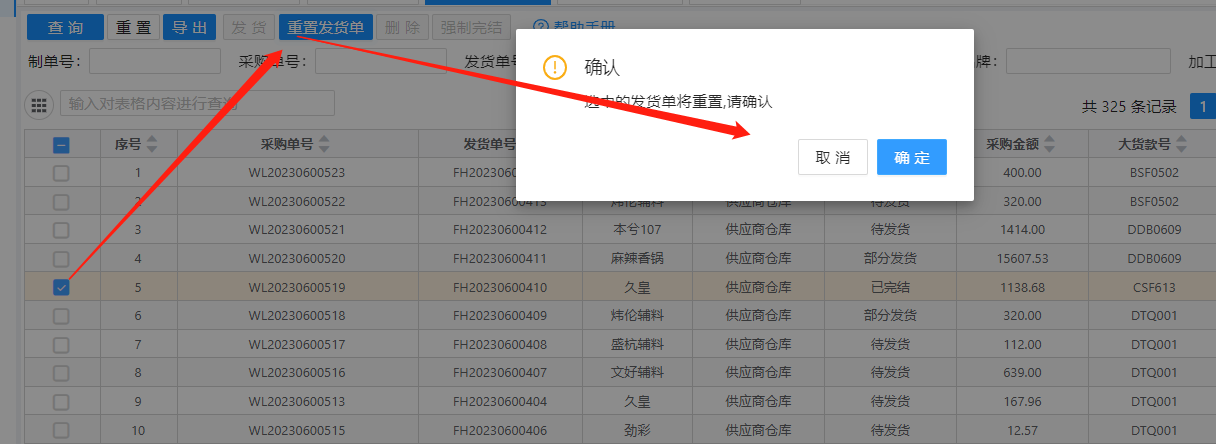The height and width of the screenshot is (444, 1216).
Task: Check the checkbox for row 1
Action: pos(61,173)
